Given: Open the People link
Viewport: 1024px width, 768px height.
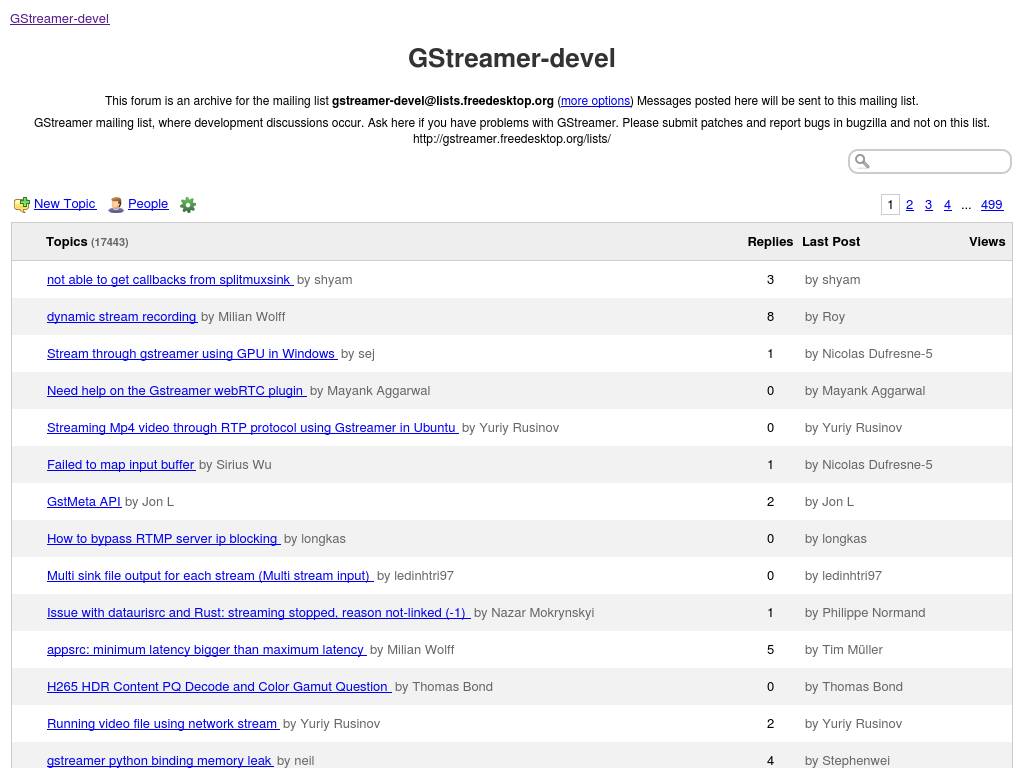Looking at the screenshot, I should [x=148, y=204].
